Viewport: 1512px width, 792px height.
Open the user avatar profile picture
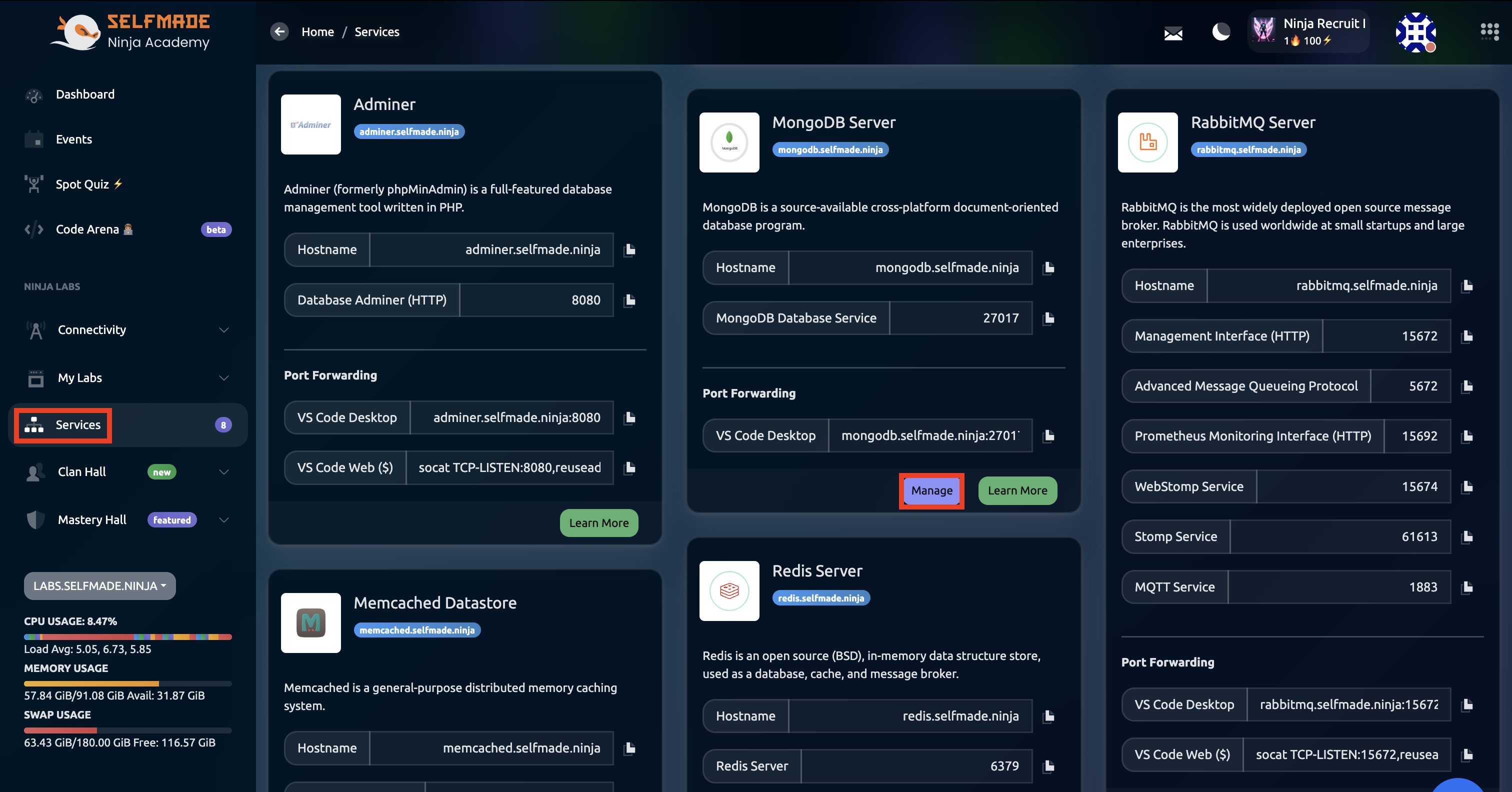[x=1415, y=32]
